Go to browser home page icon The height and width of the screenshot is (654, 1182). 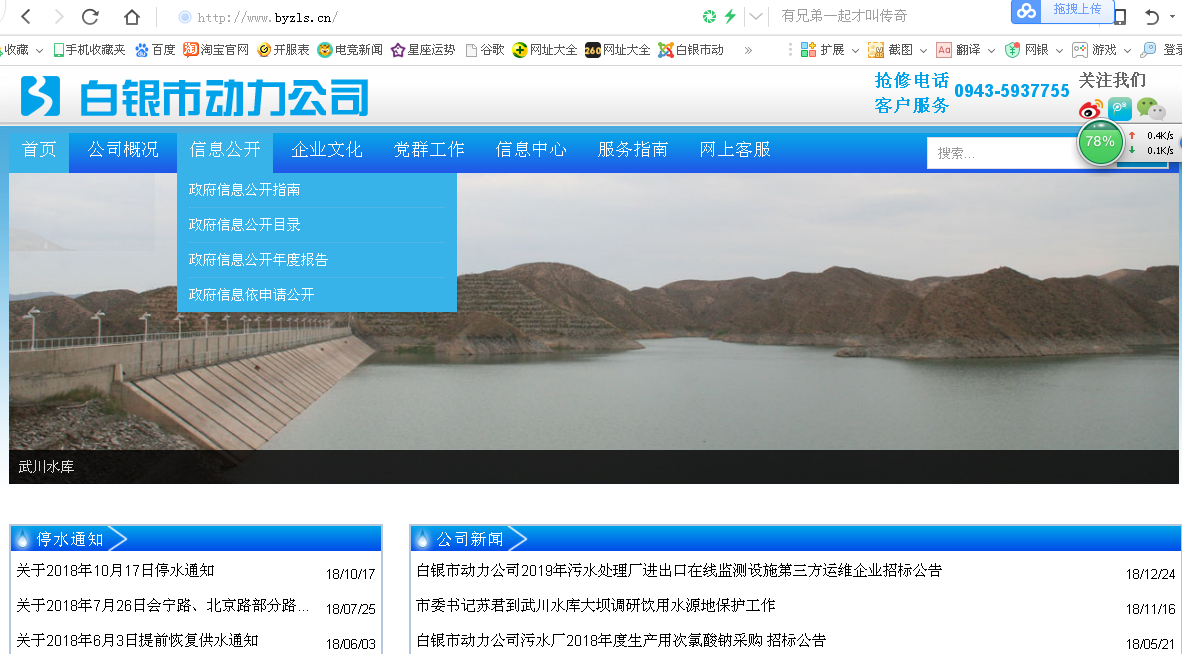[x=132, y=17]
